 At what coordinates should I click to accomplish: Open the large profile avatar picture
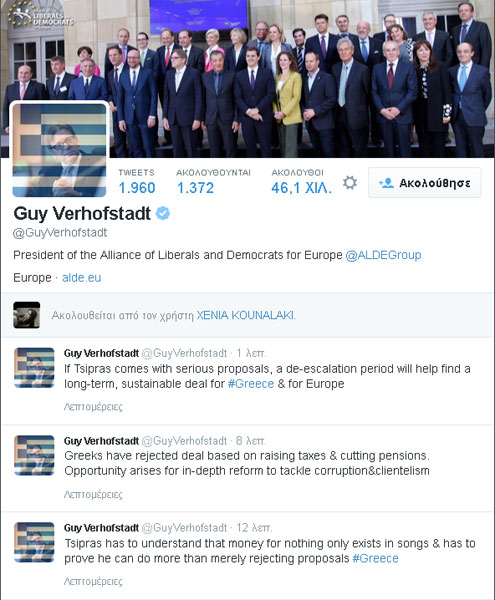click(x=59, y=149)
